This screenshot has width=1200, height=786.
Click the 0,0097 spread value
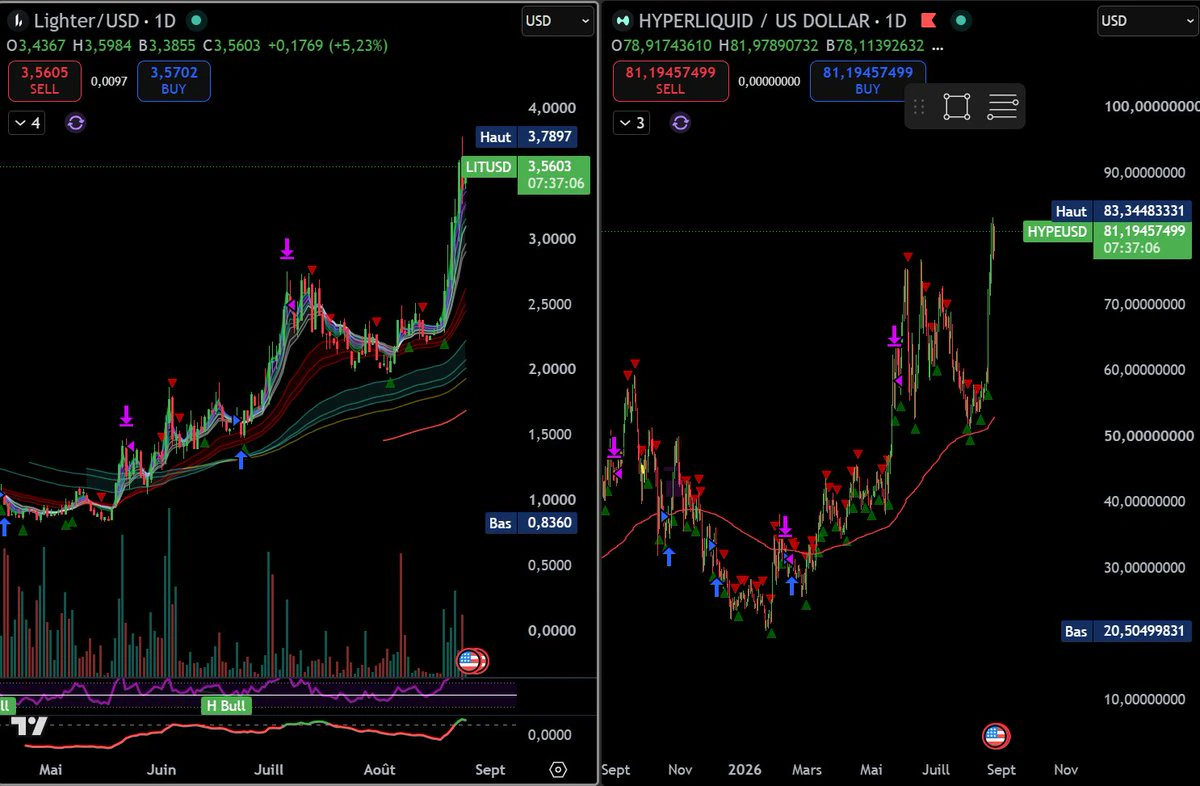tap(108, 81)
